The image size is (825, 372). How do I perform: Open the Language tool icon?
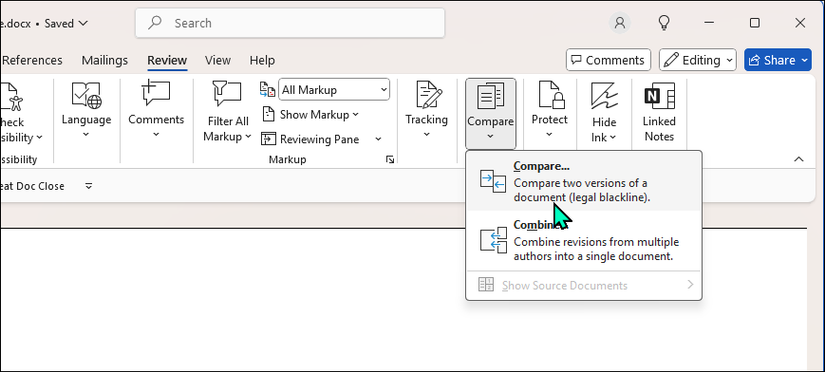click(86, 95)
